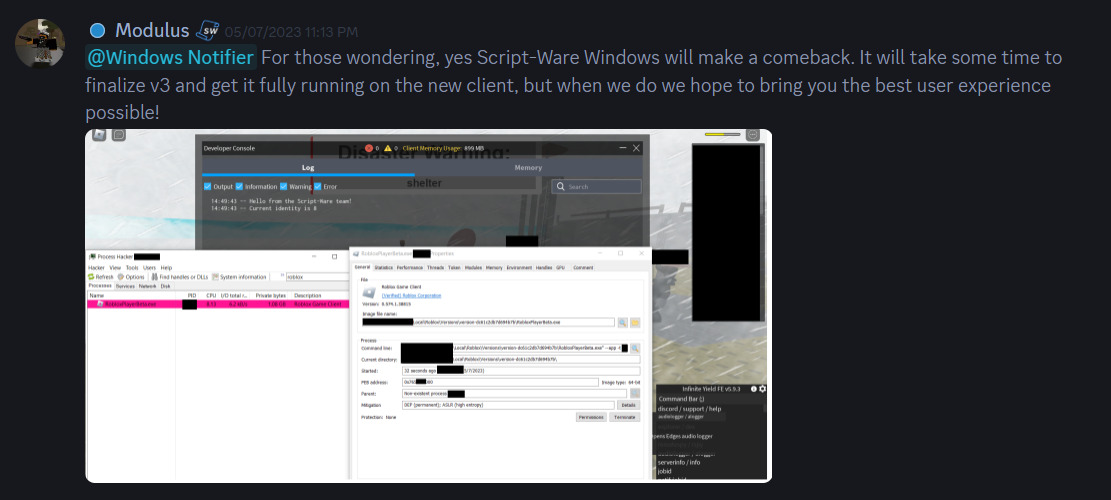Switch to the Log tab in Developer Console
Viewport: 1111px width, 500px height.
308,168
